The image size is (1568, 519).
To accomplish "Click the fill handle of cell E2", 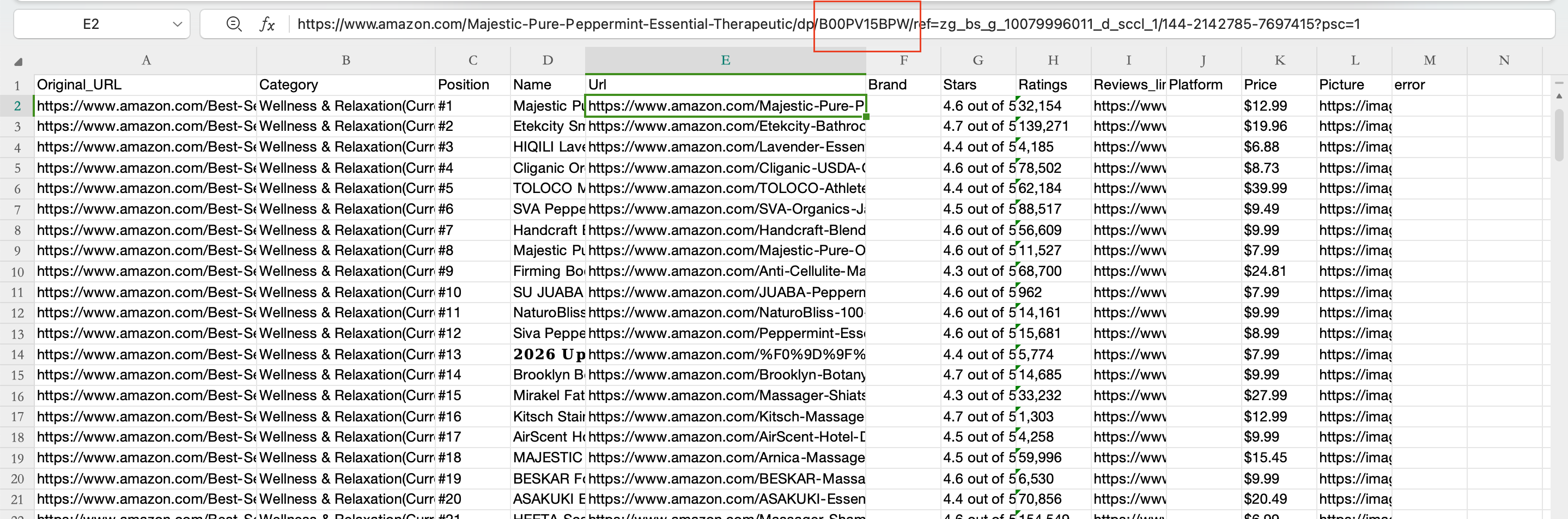I will click(866, 116).
